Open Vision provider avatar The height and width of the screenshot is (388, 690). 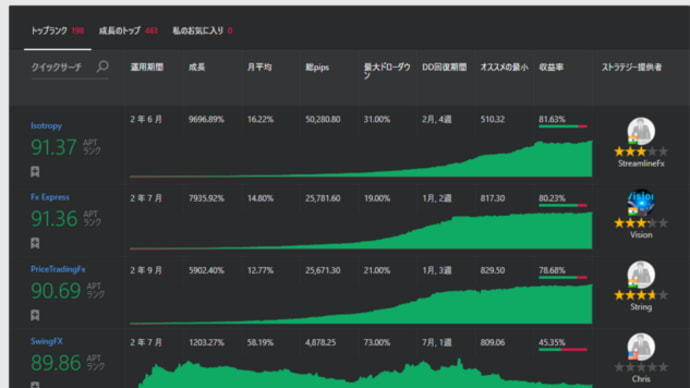(641, 202)
